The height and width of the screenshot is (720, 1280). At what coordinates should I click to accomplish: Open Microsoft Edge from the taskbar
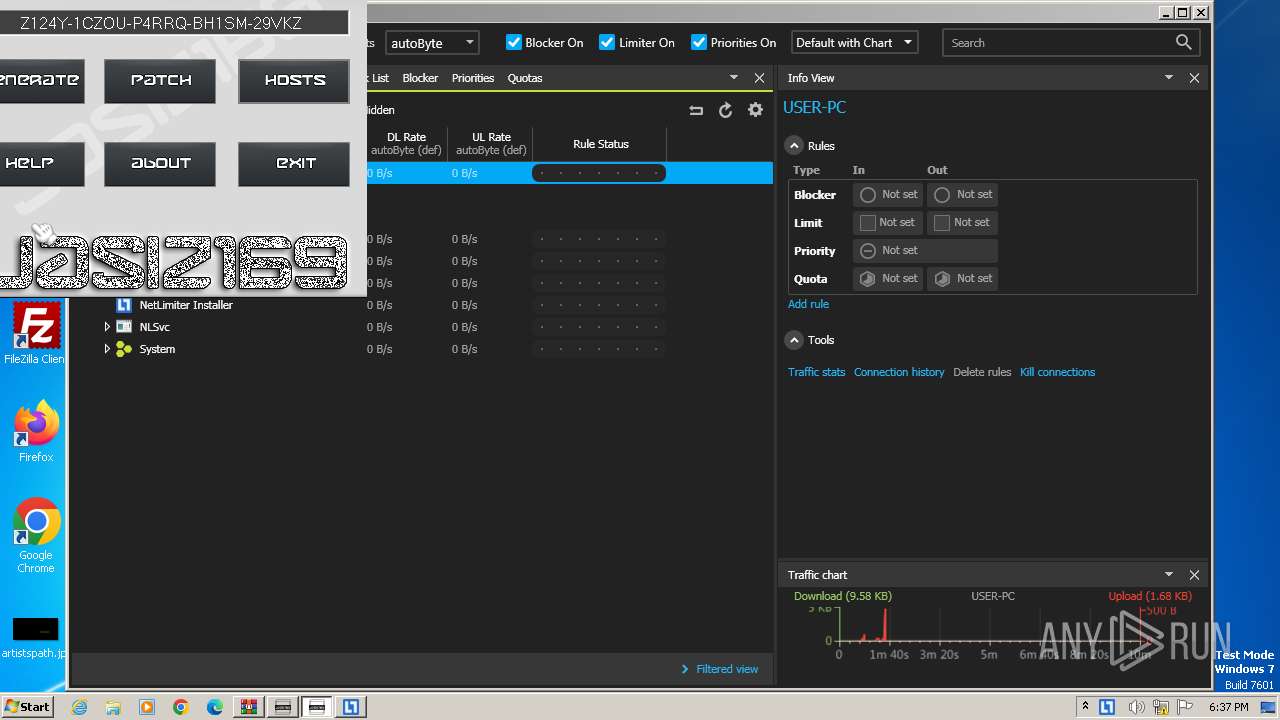point(215,707)
